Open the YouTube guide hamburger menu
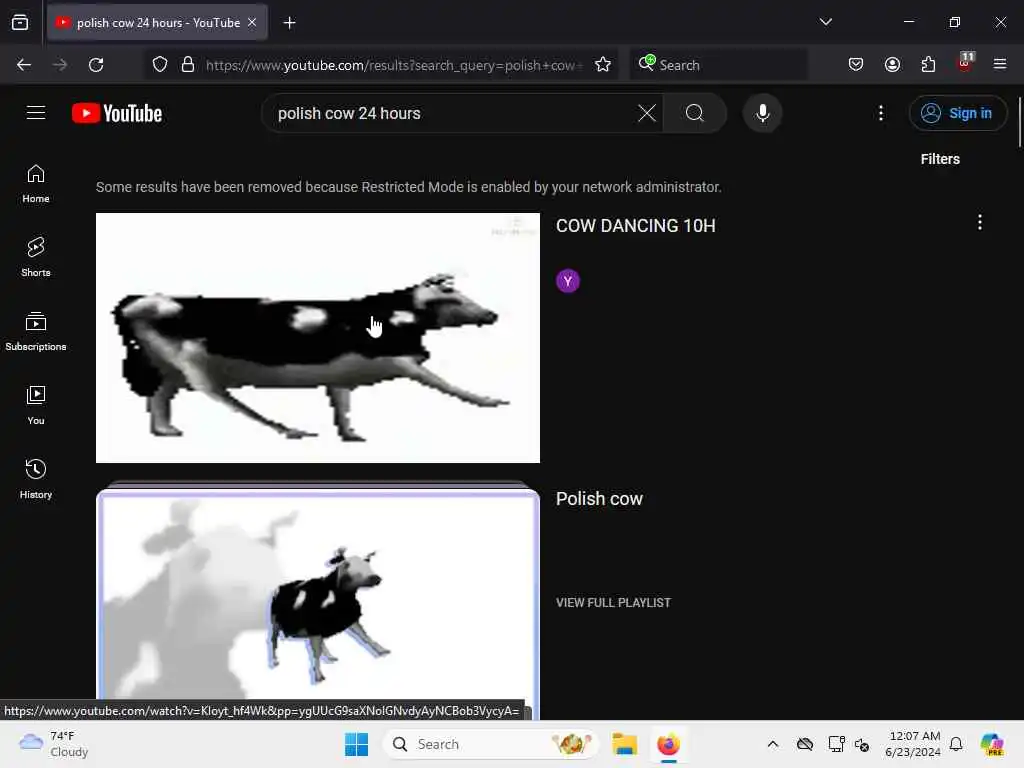 (x=36, y=113)
